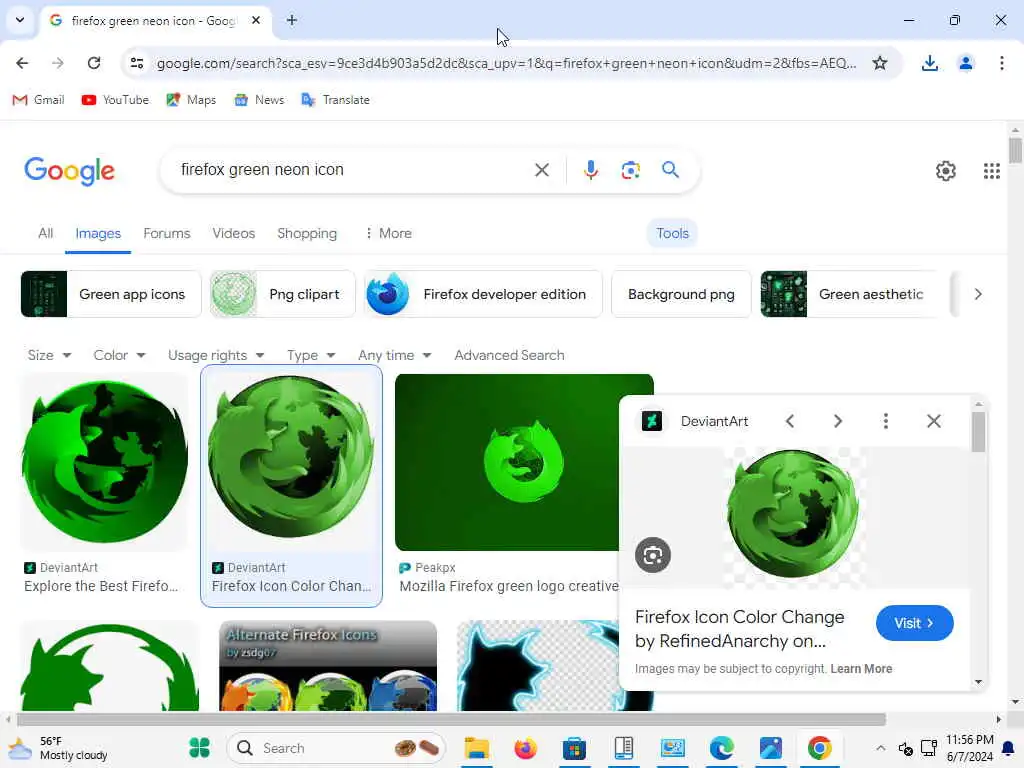Image resolution: width=1024 pixels, height=768 pixels.
Task: Click the Visit button
Action: point(914,623)
